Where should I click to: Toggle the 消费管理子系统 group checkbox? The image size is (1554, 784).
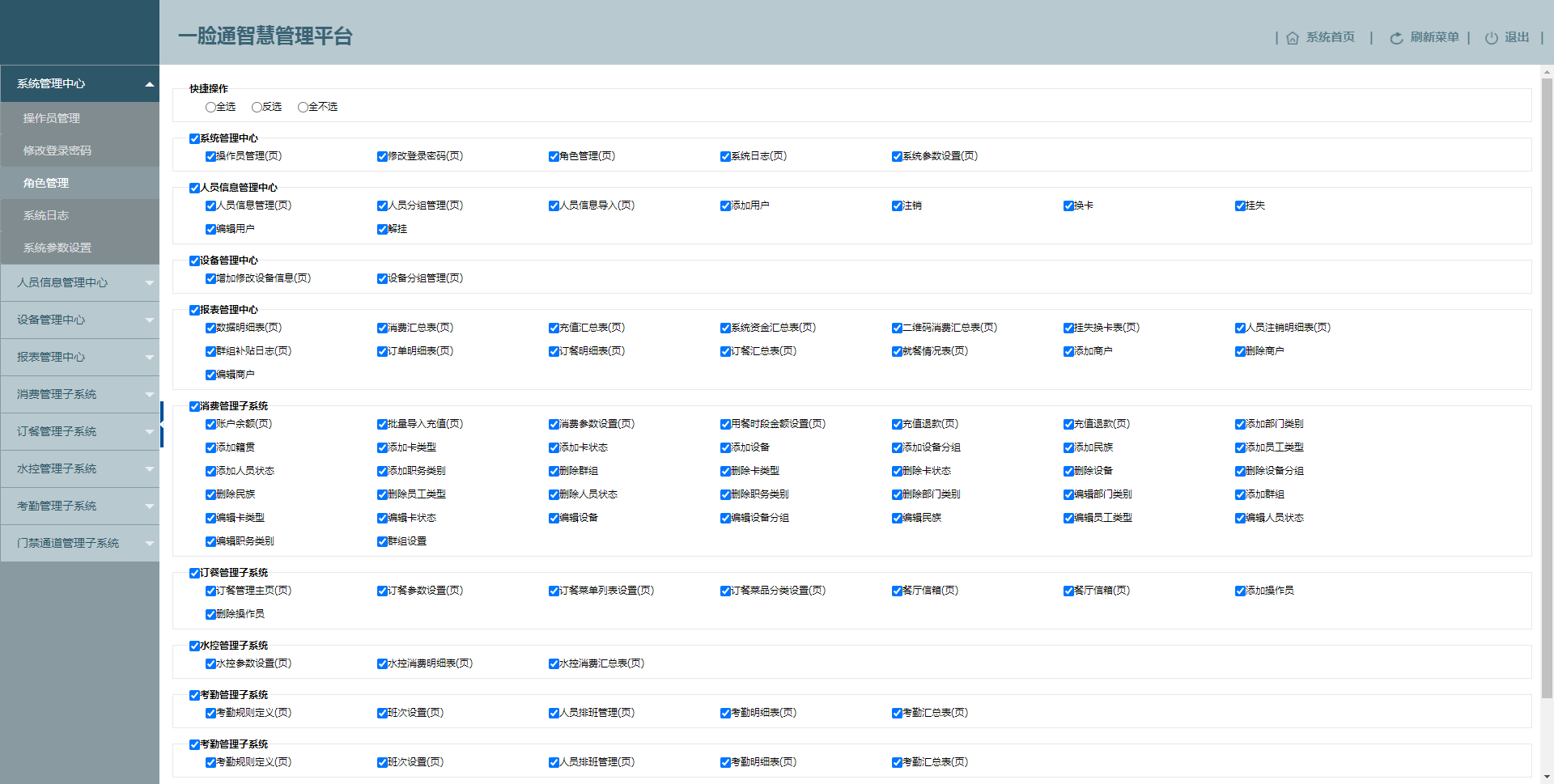[194, 406]
